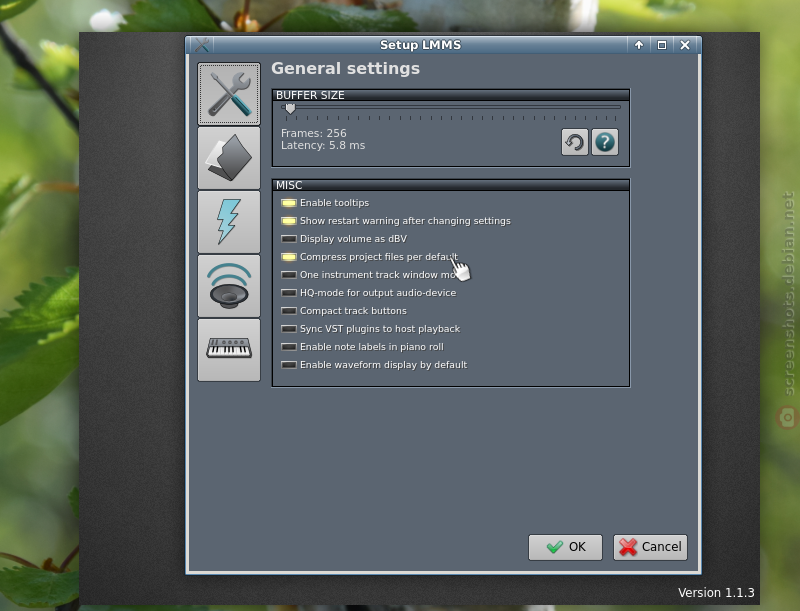Open window menu icon in title bar
Image resolution: width=800 pixels, height=611 pixels.
(x=202, y=45)
